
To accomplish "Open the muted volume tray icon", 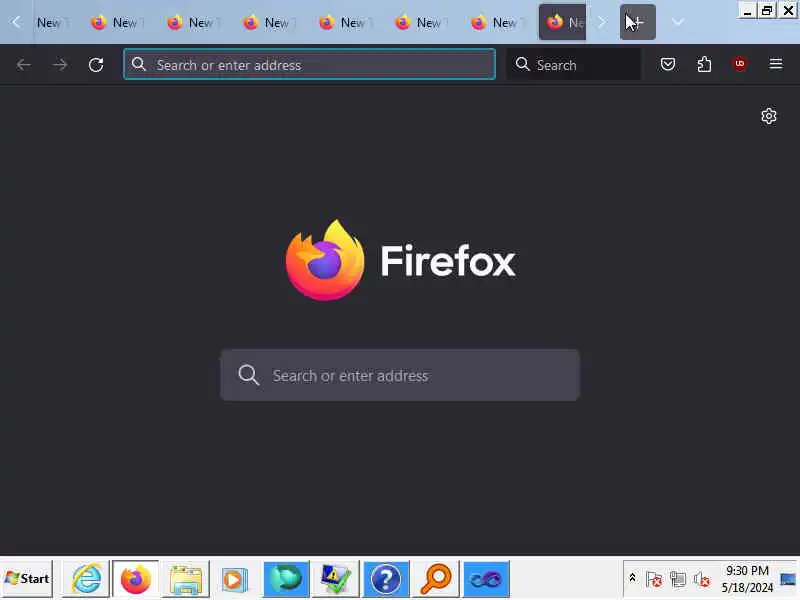I will [x=702, y=579].
